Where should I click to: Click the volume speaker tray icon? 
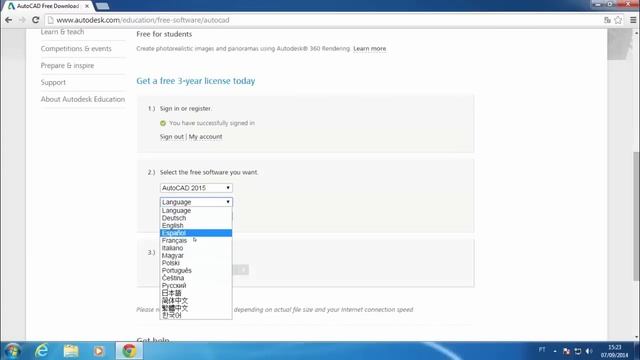click(x=589, y=351)
